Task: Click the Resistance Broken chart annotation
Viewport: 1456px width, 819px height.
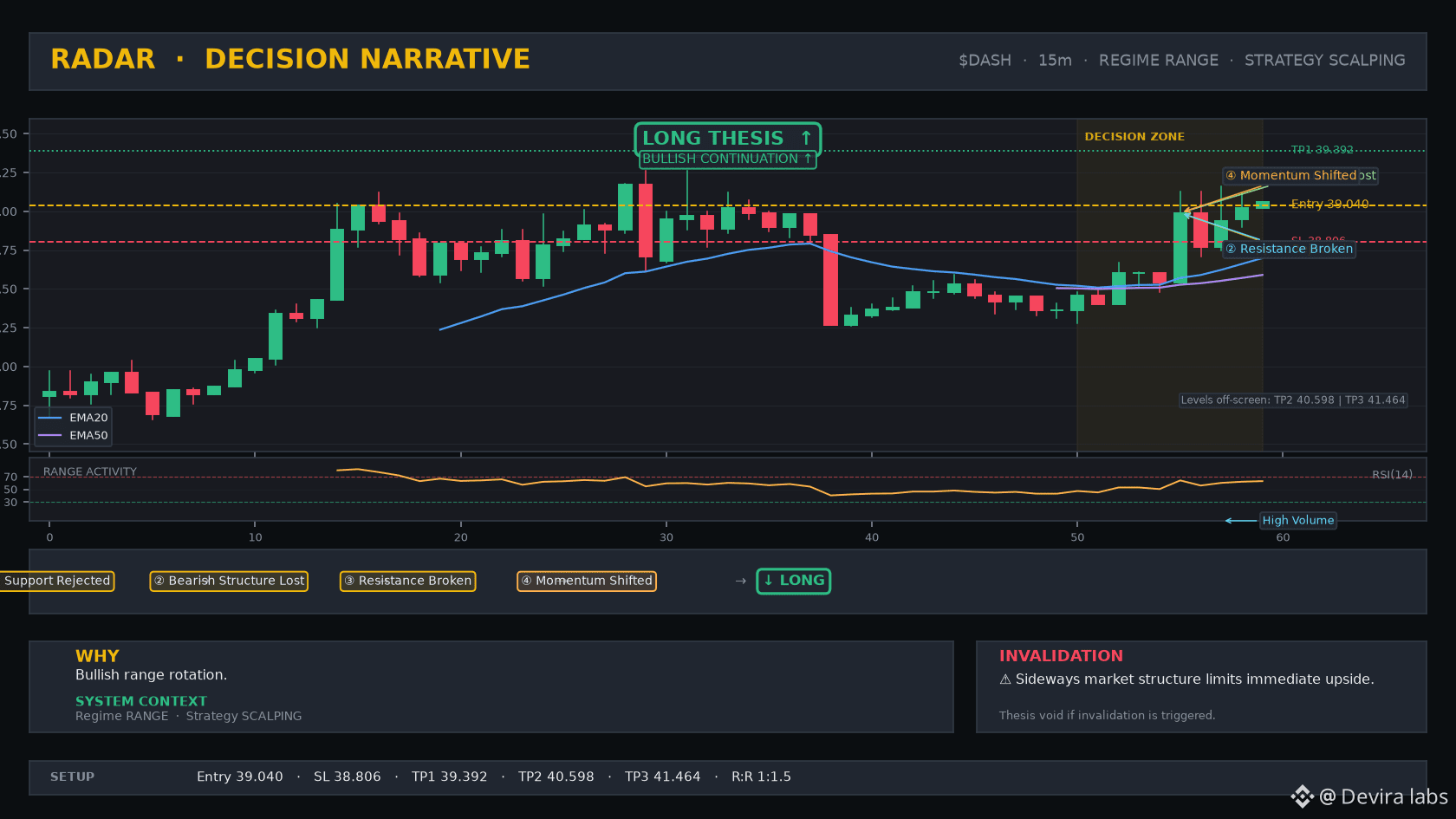Action: coord(1290,249)
